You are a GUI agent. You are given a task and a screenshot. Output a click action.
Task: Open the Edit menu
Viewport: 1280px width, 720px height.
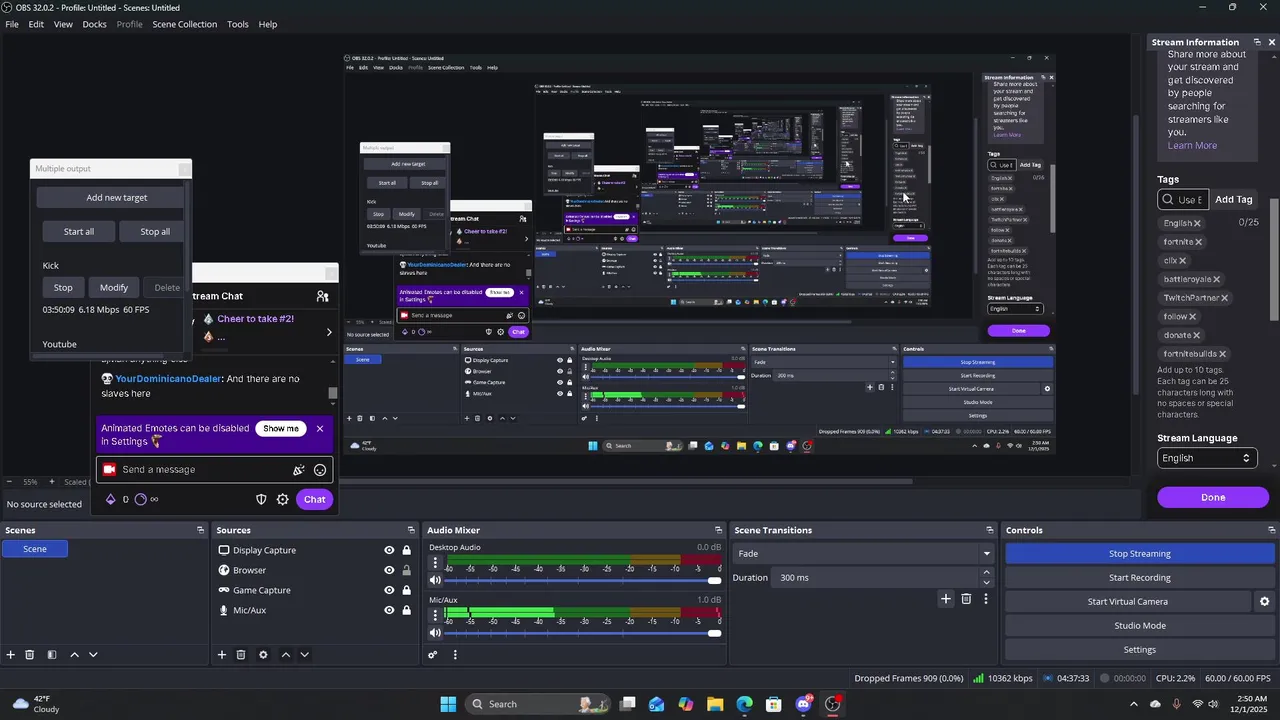(36, 24)
